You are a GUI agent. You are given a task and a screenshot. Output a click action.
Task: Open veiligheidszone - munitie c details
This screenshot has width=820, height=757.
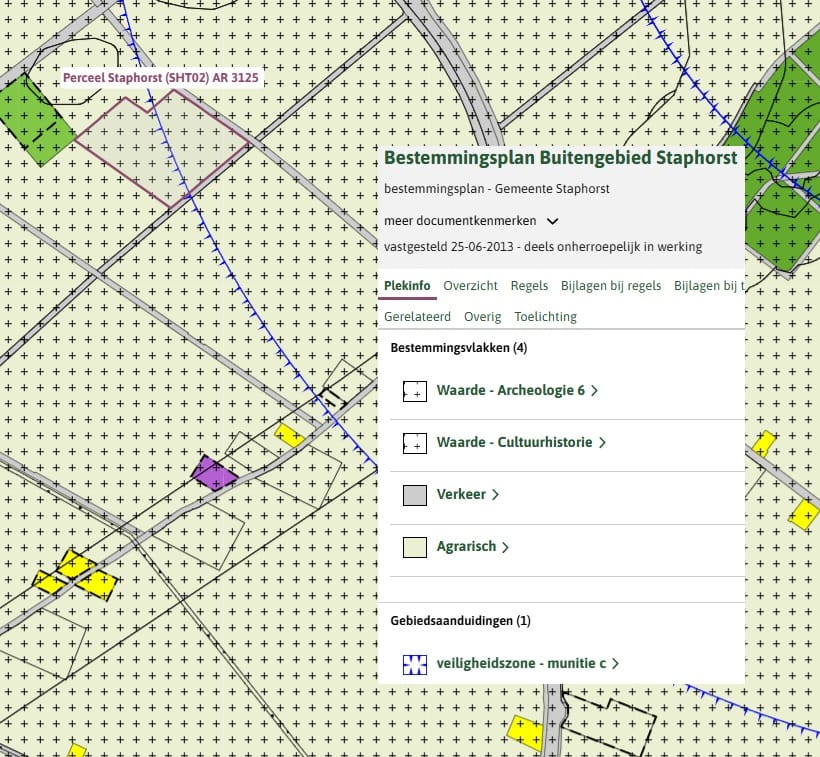pos(527,664)
